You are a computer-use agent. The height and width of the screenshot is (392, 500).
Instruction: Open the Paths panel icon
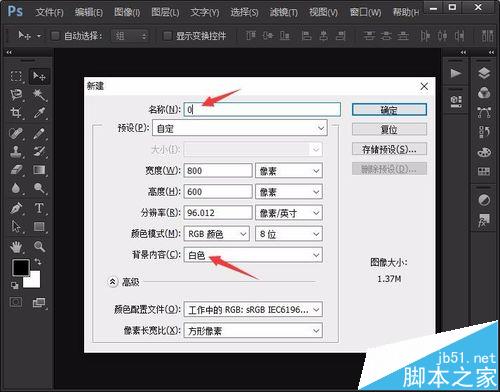[484, 113]
